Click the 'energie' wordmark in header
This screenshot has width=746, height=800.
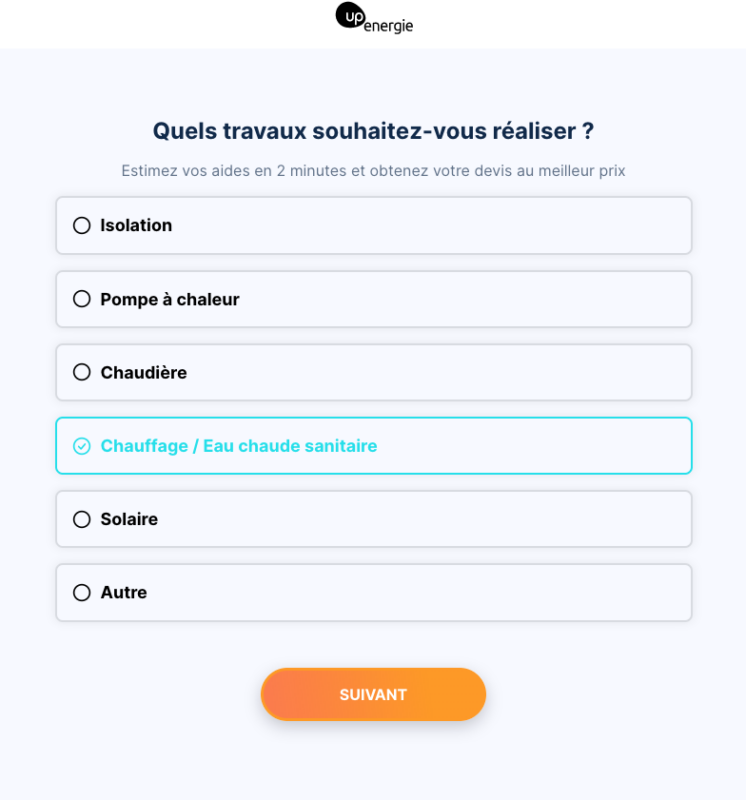point(388,26)
